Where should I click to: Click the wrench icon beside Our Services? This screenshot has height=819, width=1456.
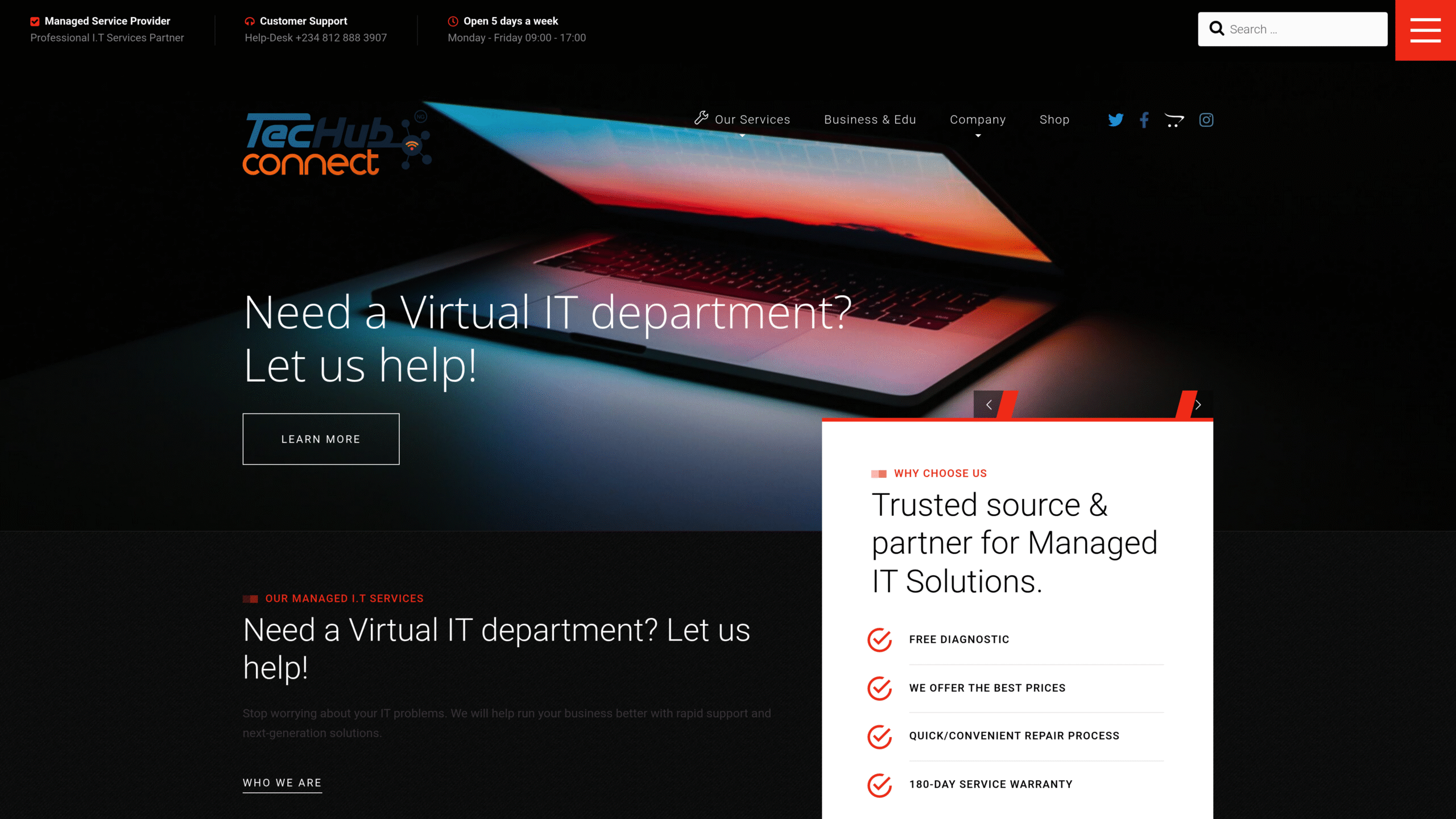click(701, 118)
